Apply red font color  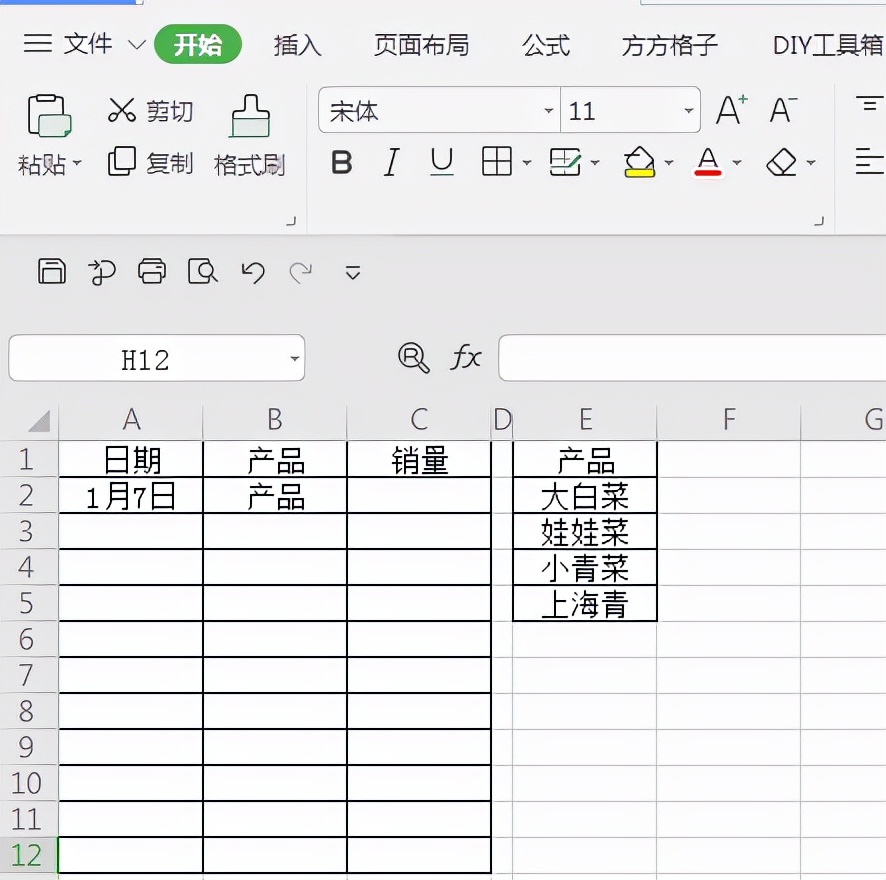click(x=707, y=162)
